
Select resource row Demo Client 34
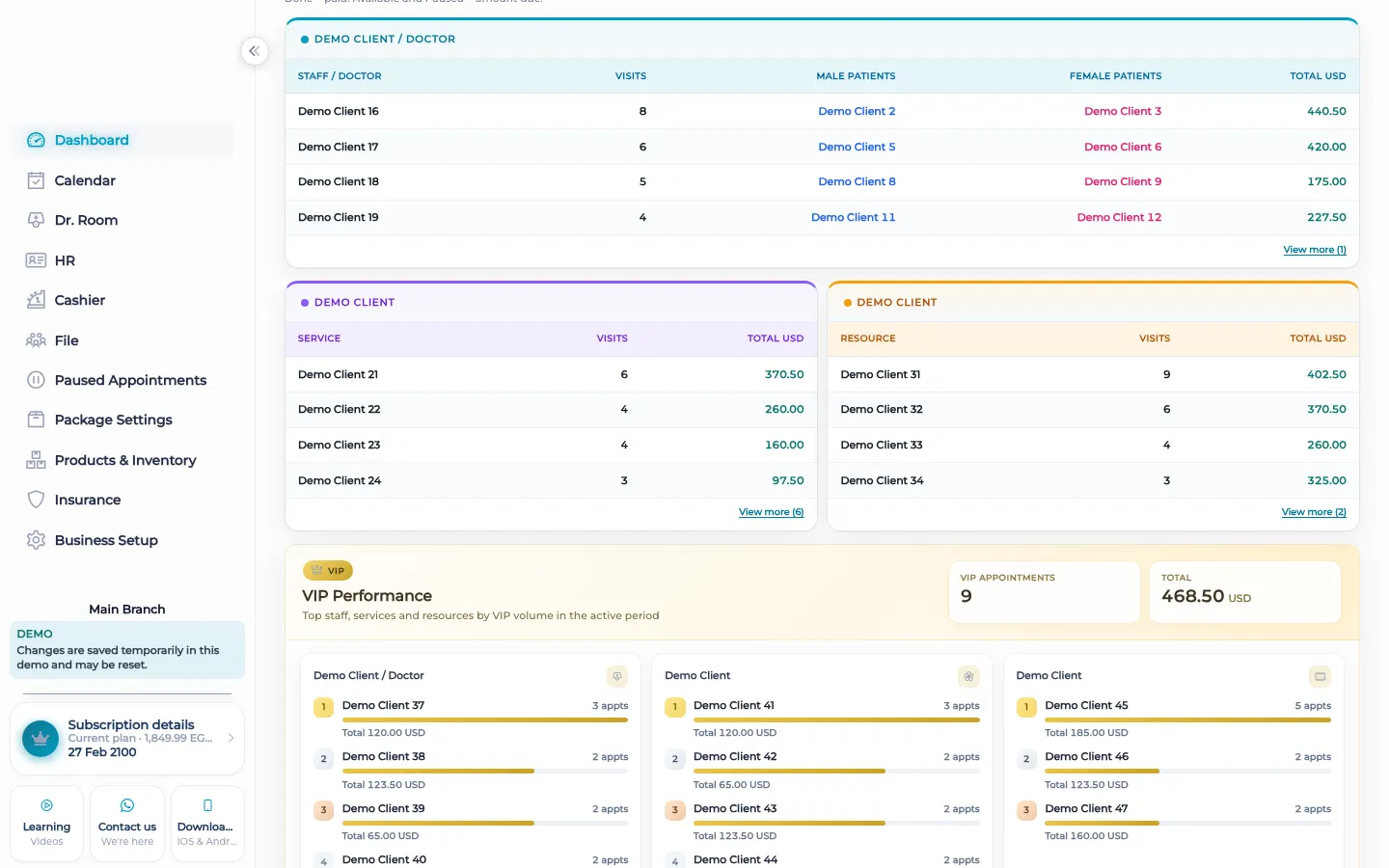click(1093, 480)
